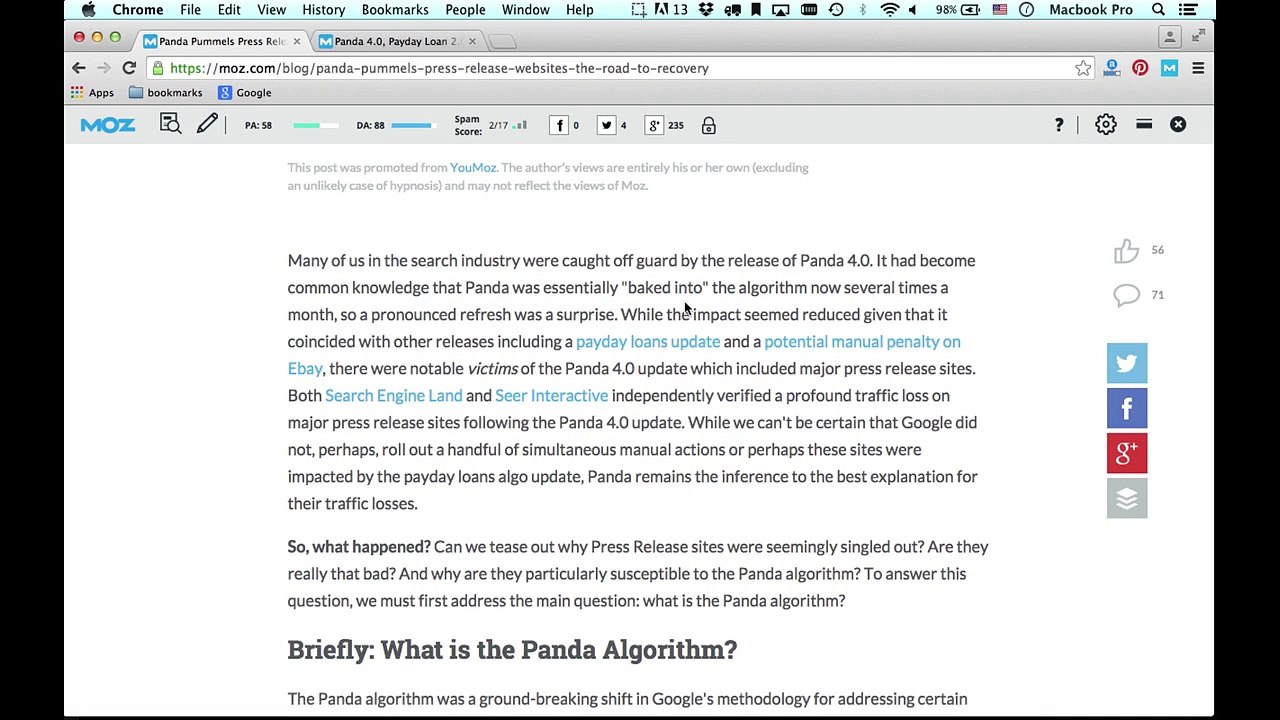
Task: Open the Window menu
Action: (x=525, y=9)
